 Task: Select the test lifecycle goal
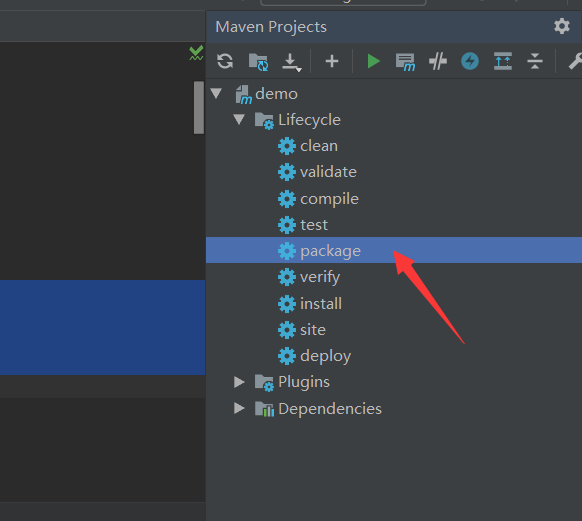[394, 225]
